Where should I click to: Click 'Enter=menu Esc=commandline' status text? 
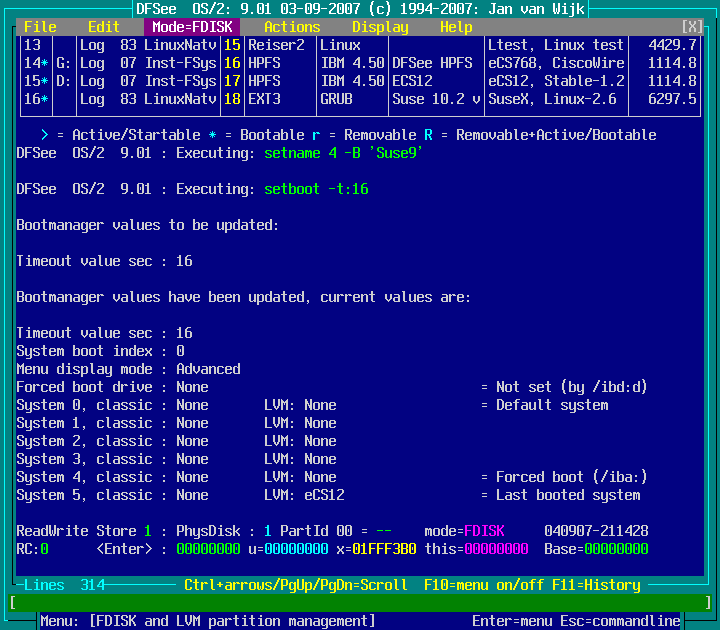click(576, 621)
